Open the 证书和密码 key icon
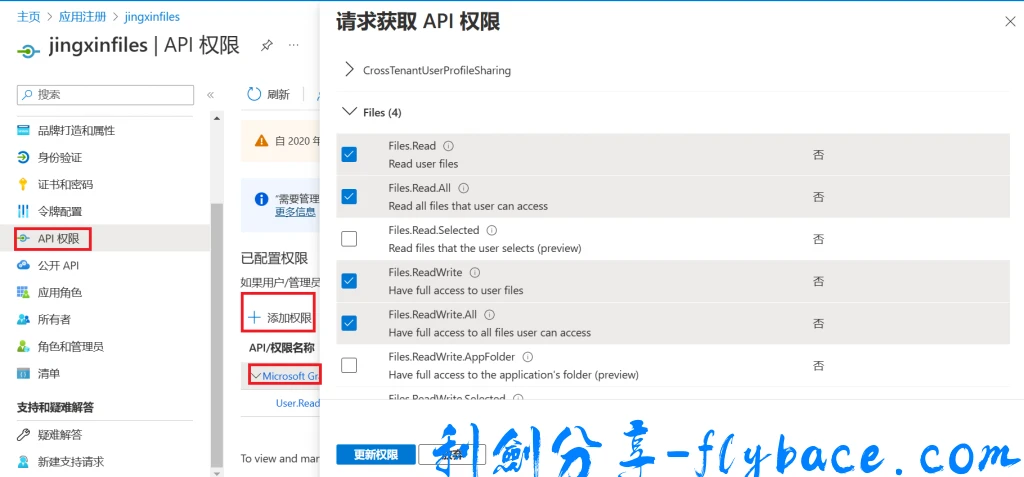This screenshot has height=477, width=1024. (24, 184)
